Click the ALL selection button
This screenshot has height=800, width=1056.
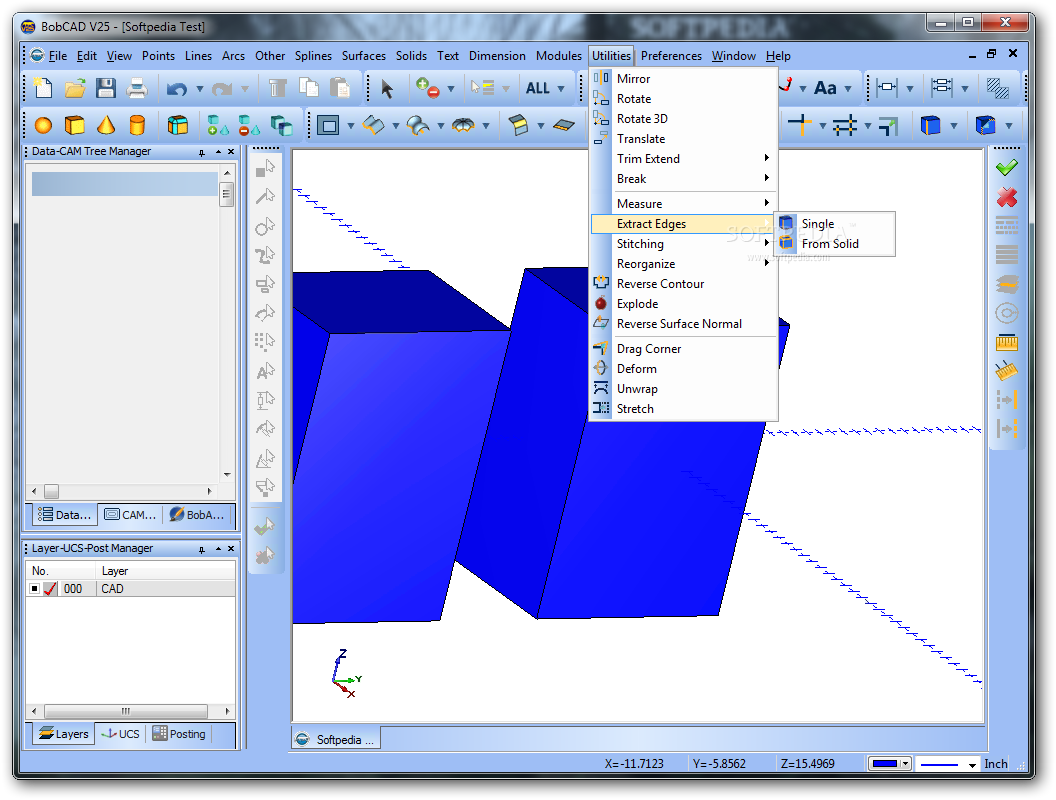coord(537,88)
